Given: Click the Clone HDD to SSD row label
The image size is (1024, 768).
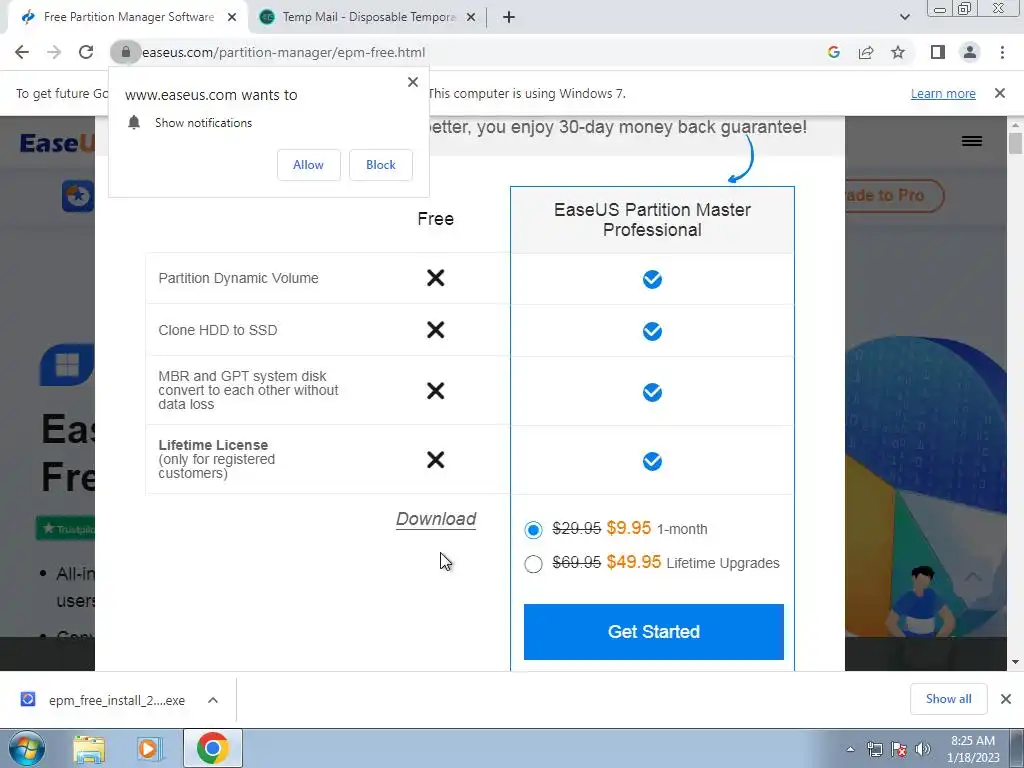Looking at the screenshot, I should coord(217,330).
